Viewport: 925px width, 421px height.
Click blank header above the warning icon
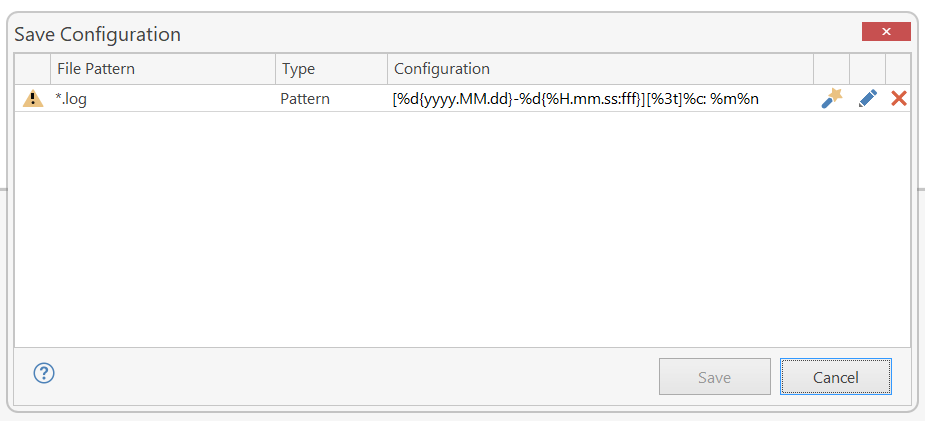(32, 69)
